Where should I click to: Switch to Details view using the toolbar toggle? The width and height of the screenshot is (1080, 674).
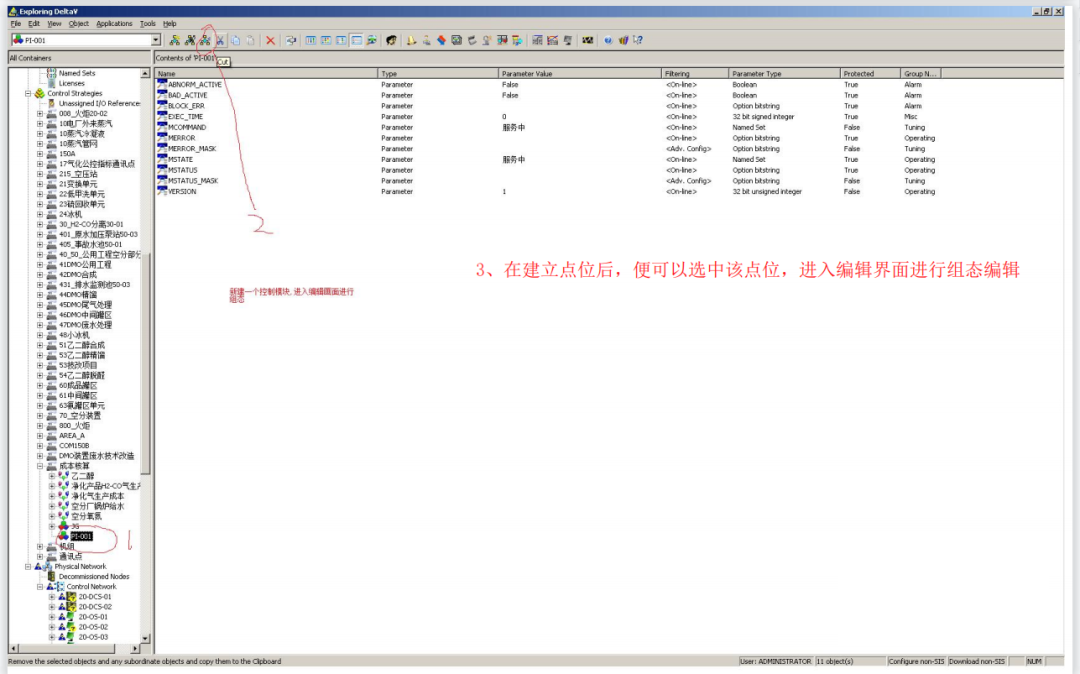(x=355, y=40)
